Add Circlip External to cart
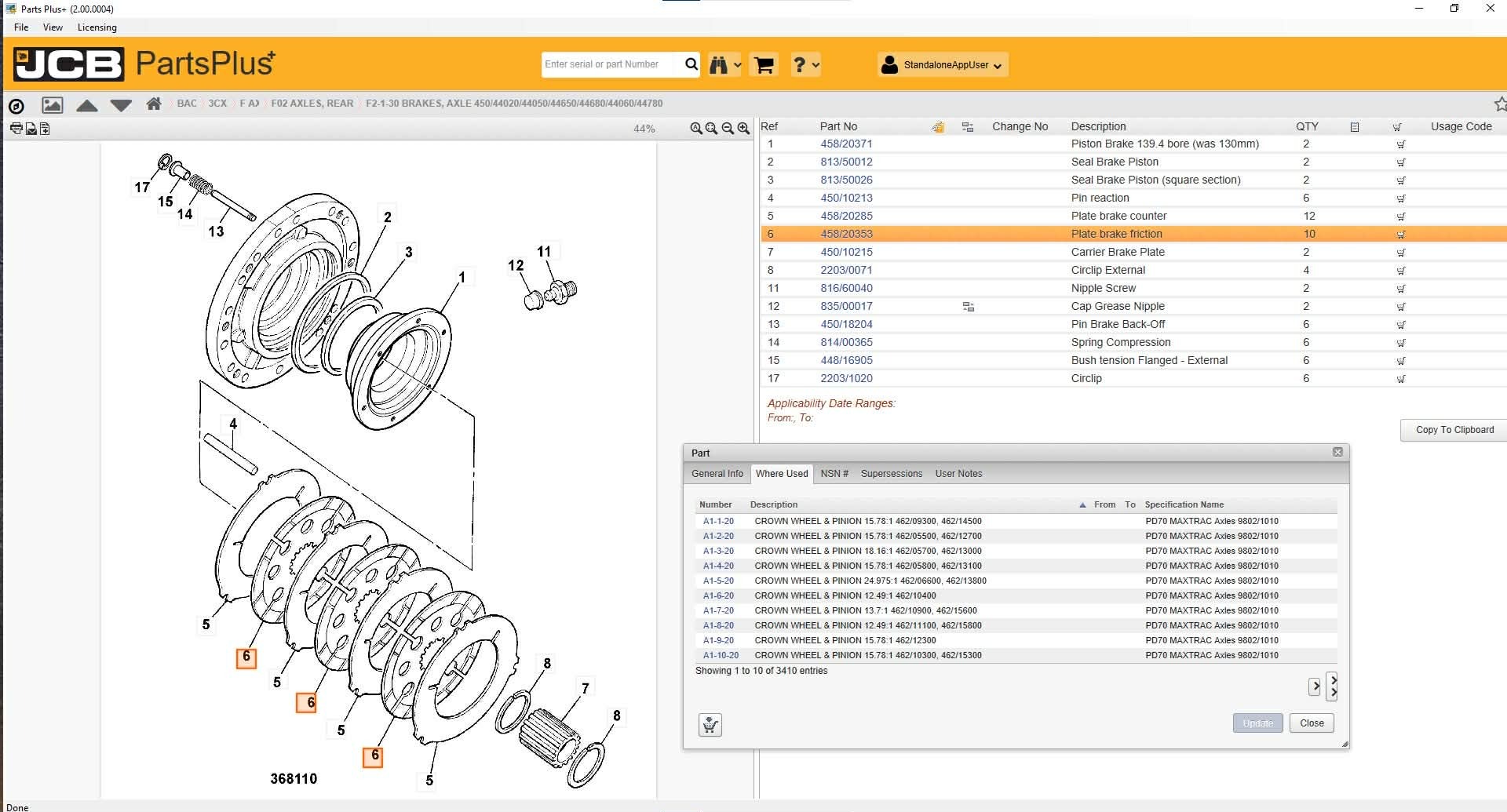 point(1401,271)
